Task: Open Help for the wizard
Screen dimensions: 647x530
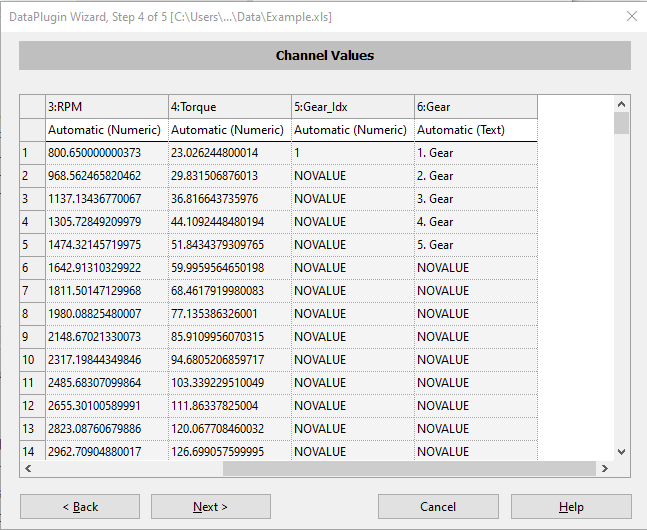Action: pyautogui.click(x=571, y=507)
